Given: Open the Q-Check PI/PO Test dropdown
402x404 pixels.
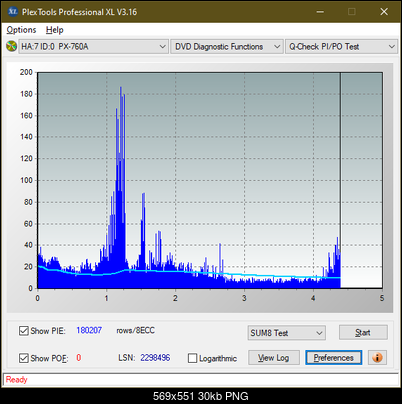Looking at the screenshot, I should (341, 47).
